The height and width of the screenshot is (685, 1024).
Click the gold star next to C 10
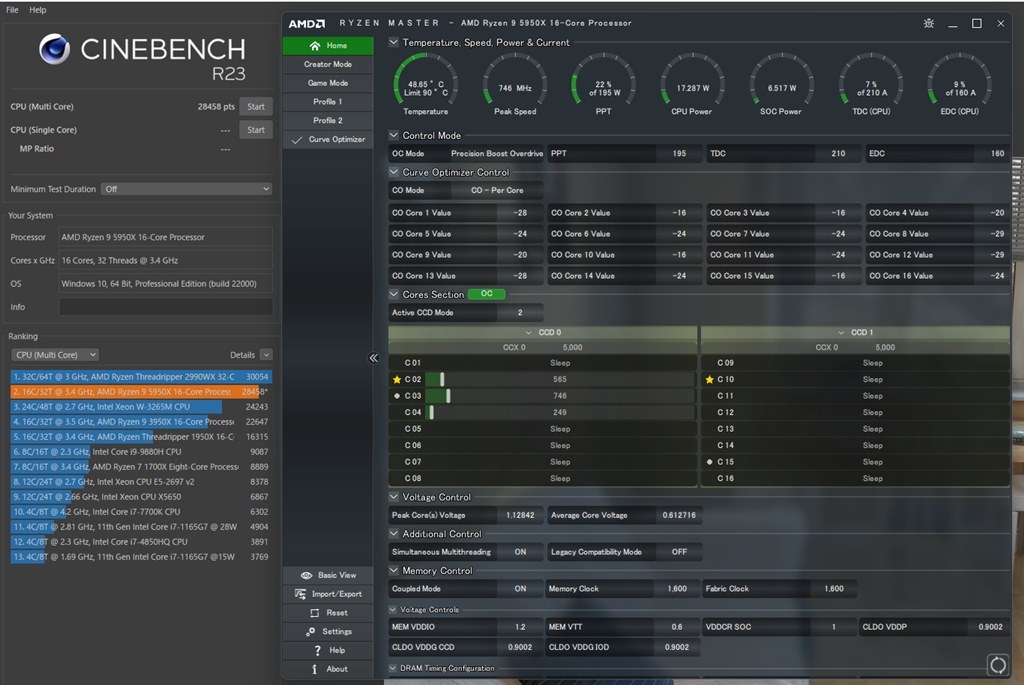click(x=709, y=379)
